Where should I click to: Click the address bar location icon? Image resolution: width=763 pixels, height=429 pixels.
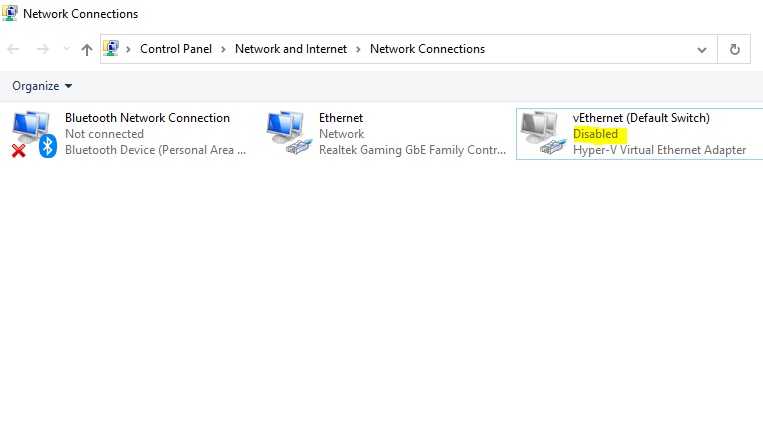[x=111, y=49]
